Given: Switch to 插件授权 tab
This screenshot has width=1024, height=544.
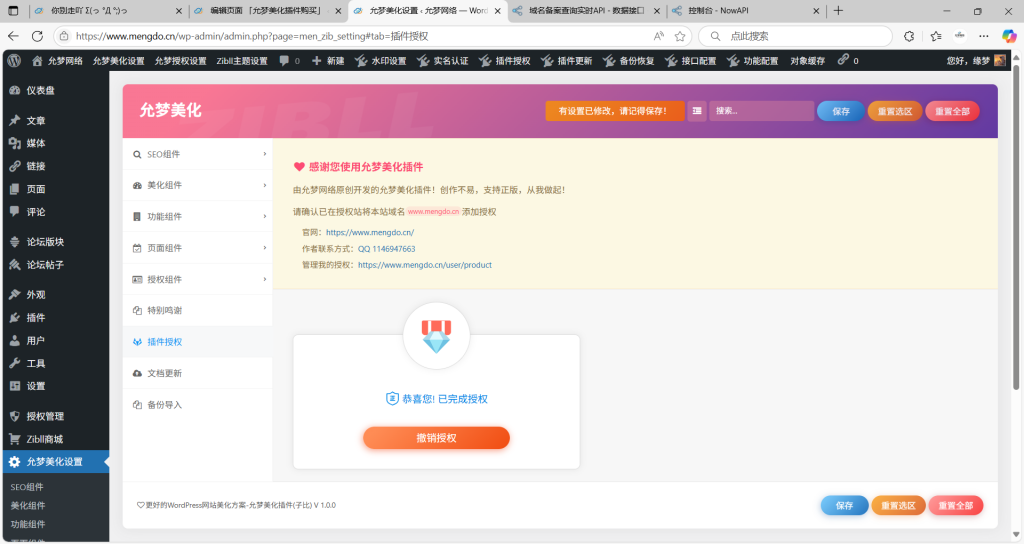Looking at the screenshot, I should (198, 342).
